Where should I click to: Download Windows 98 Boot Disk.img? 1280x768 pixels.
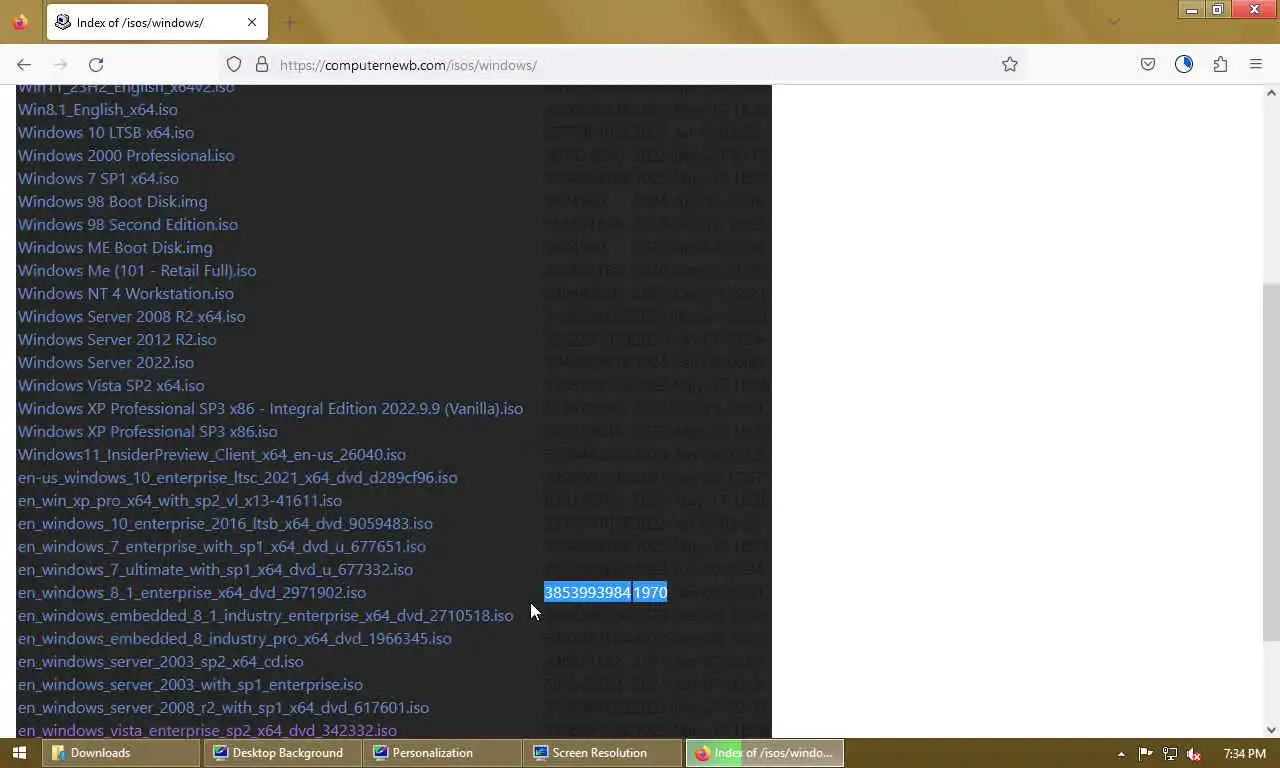point(112,201)
